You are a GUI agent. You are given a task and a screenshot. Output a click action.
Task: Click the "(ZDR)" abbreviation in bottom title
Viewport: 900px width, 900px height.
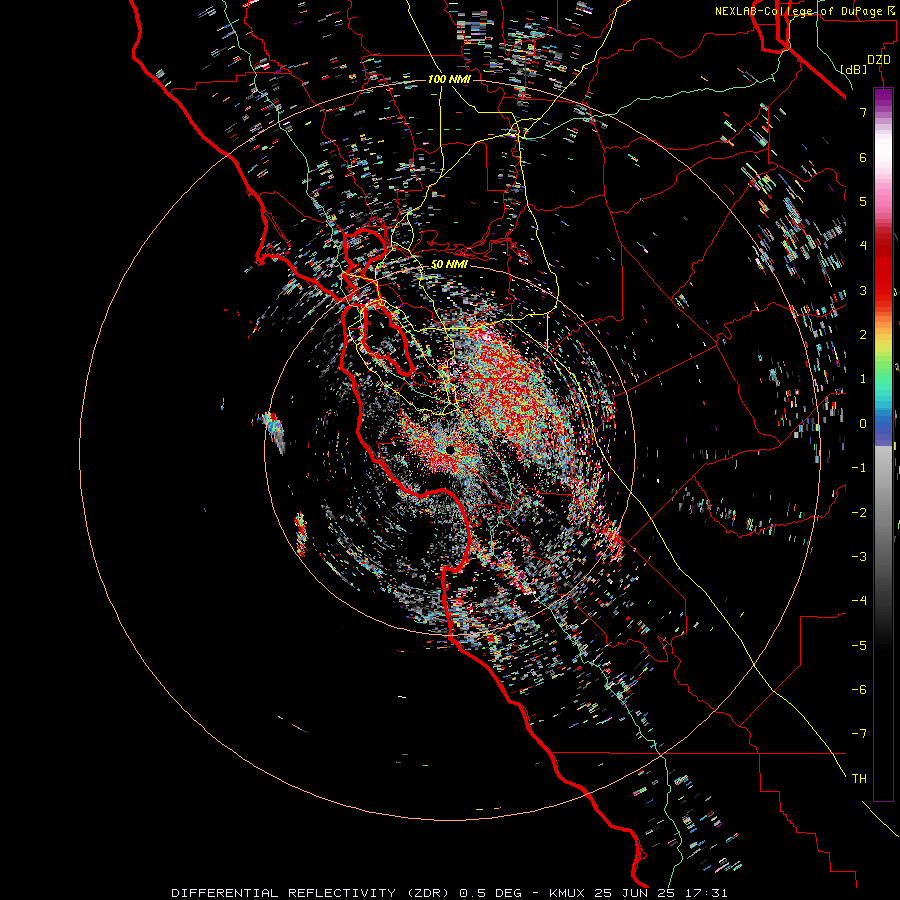point(428,893)
